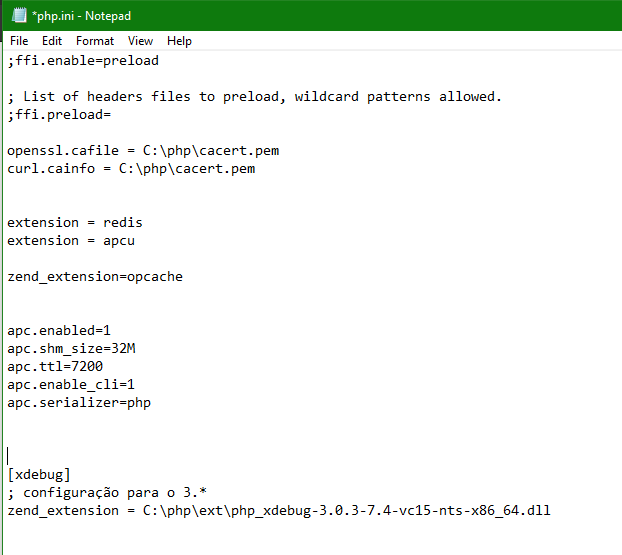Place cursor at end of ;ffi.preload= line
Viewport: 622px width, 555px height.
tap(111, 115)
